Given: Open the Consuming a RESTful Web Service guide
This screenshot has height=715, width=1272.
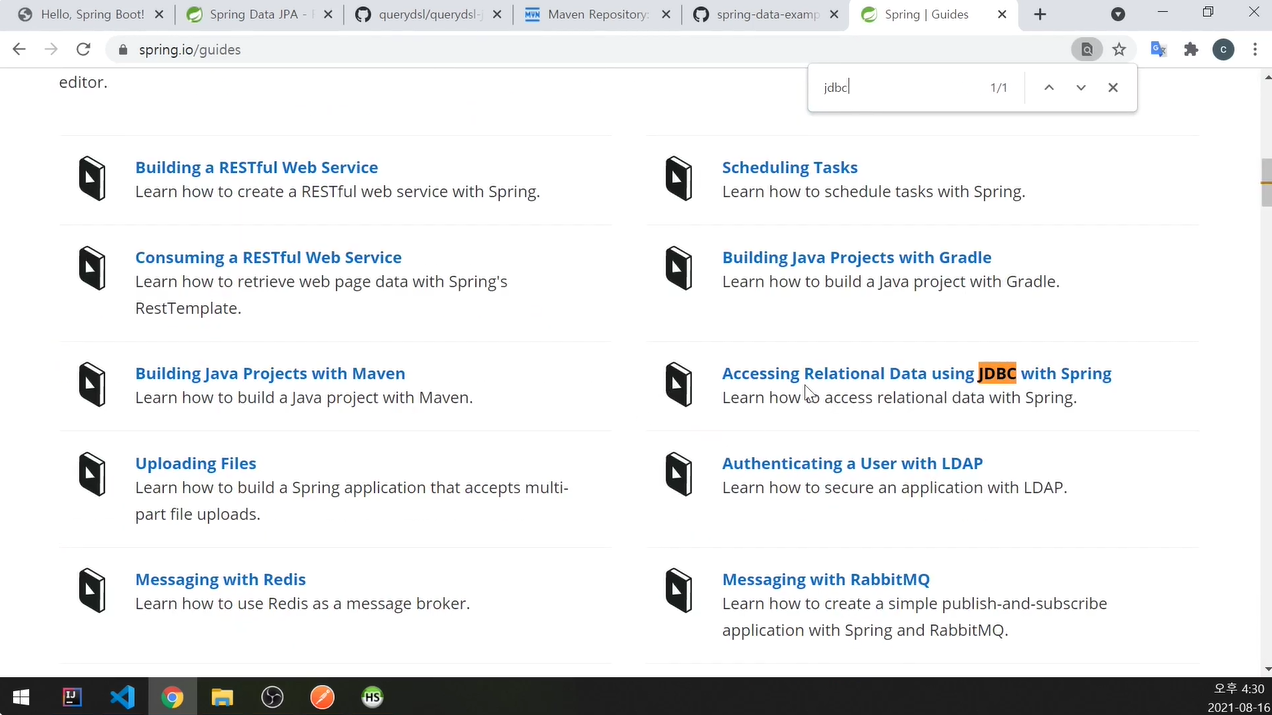Looking at the screenshot, I should (268, 257).
